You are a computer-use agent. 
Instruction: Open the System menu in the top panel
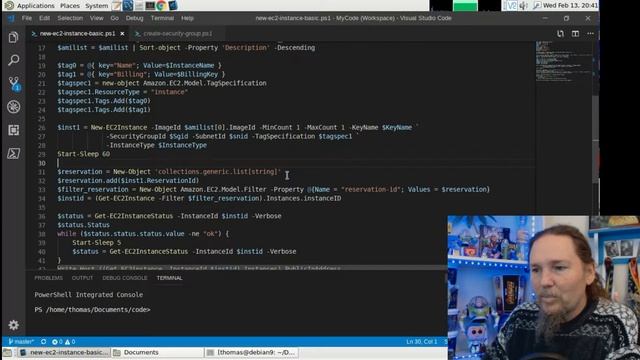point(96,5)
